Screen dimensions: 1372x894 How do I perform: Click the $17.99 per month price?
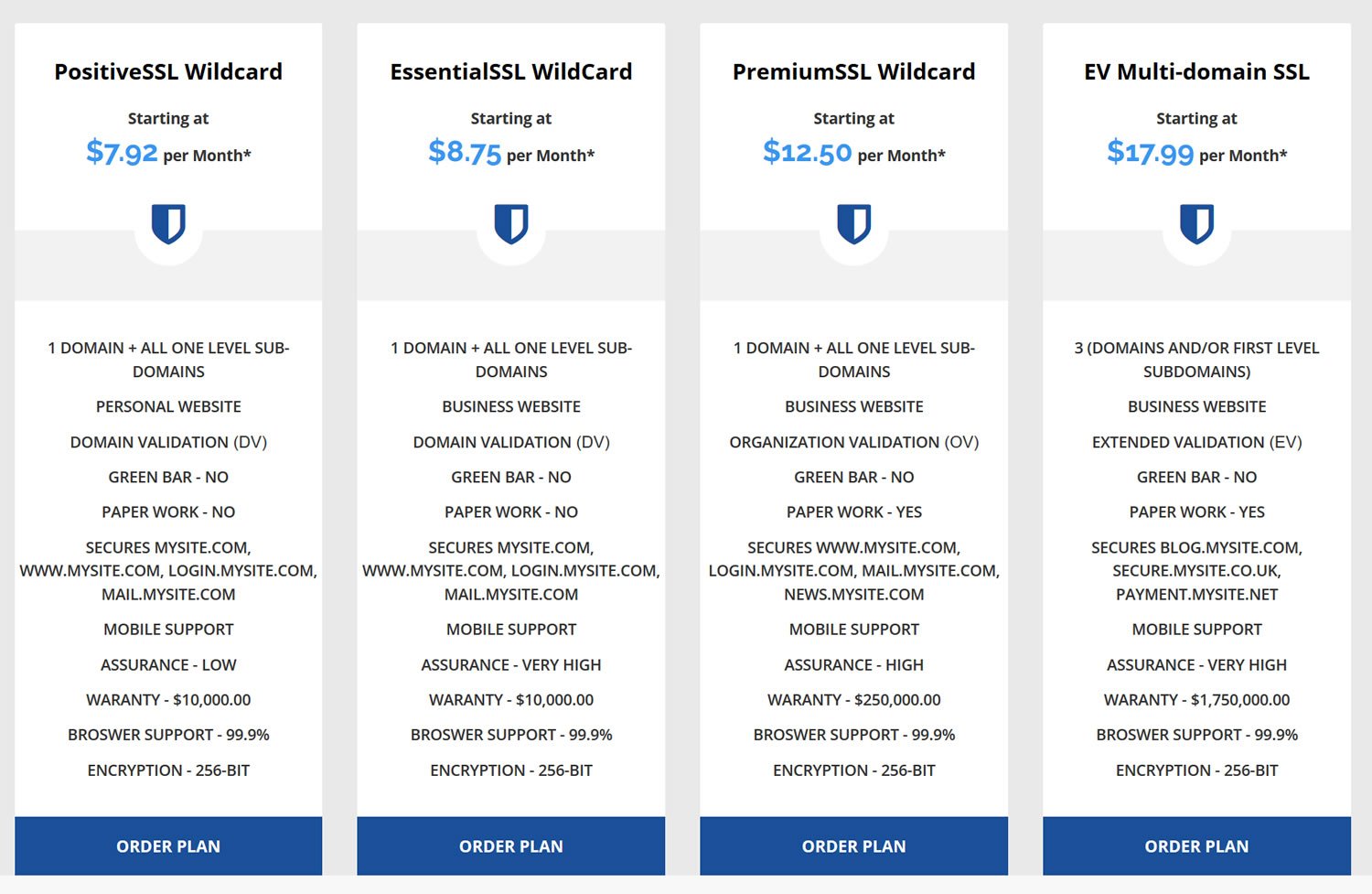tap(1196, 152)
